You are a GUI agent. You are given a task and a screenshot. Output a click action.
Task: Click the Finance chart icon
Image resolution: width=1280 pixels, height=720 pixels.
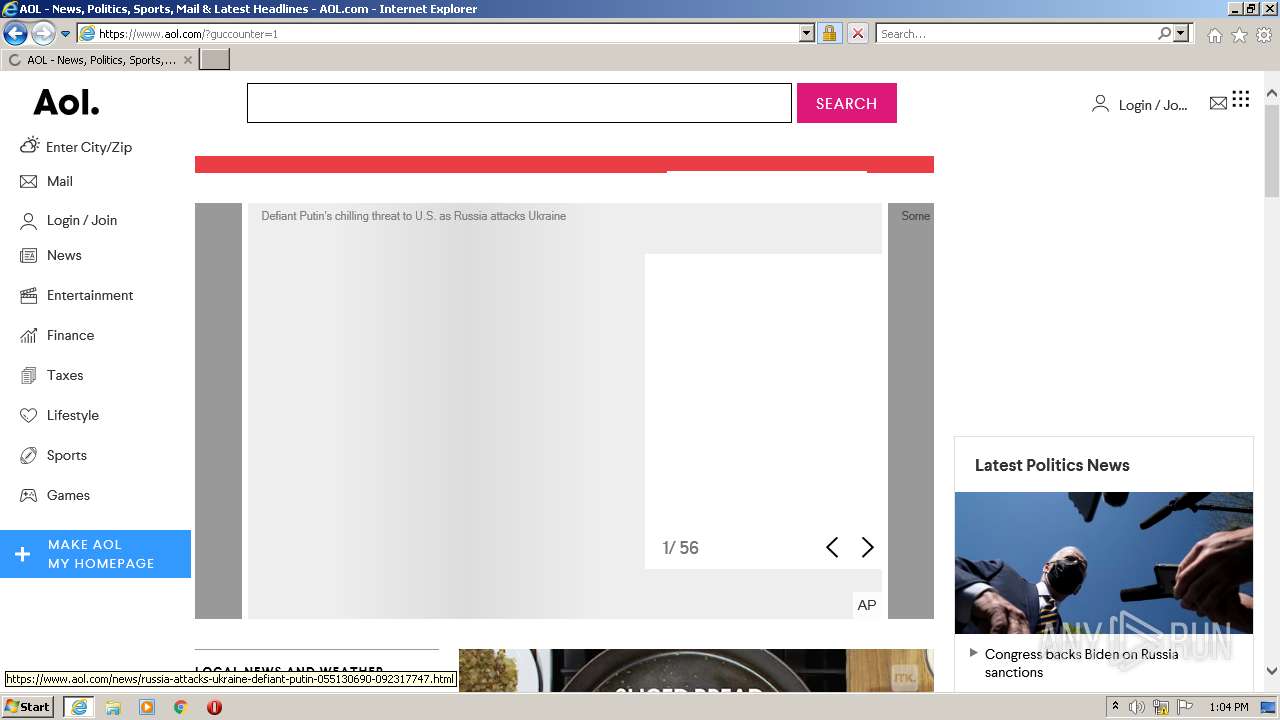[x=28, y=336]
